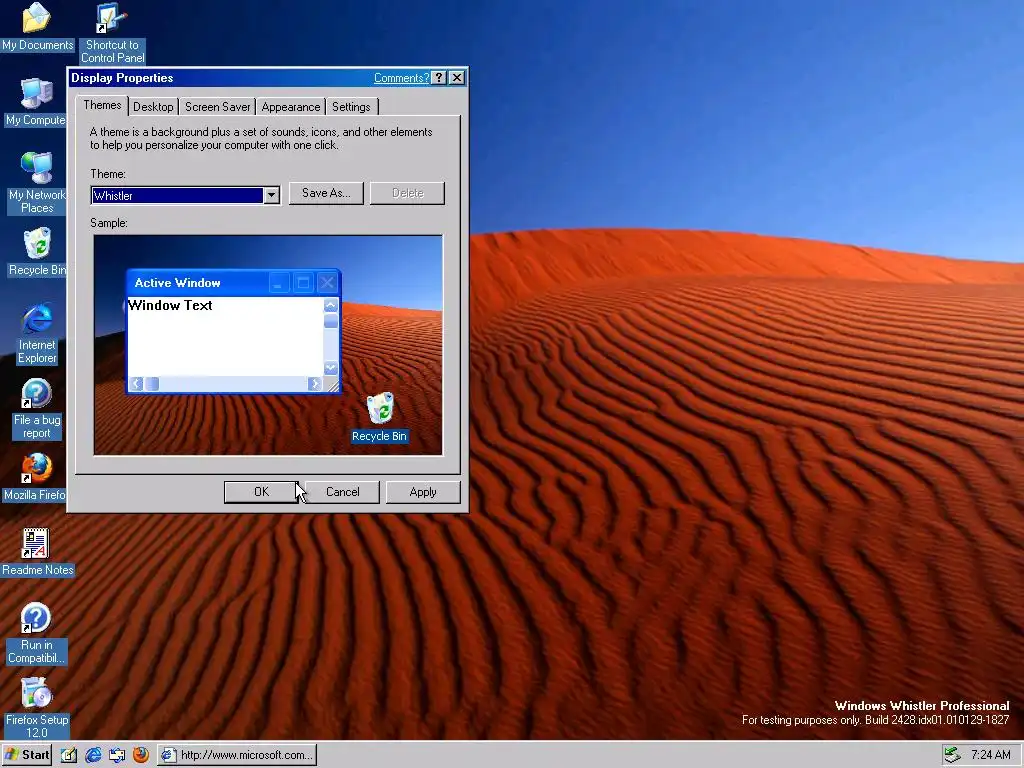Click sample window vertical scrollbar down arrow
1024x768 pixels.
[331, 368]
